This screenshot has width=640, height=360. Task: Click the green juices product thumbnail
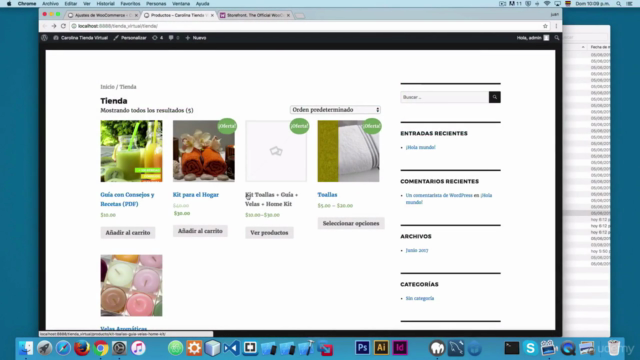pyautogui.click(x=131, y=151)
